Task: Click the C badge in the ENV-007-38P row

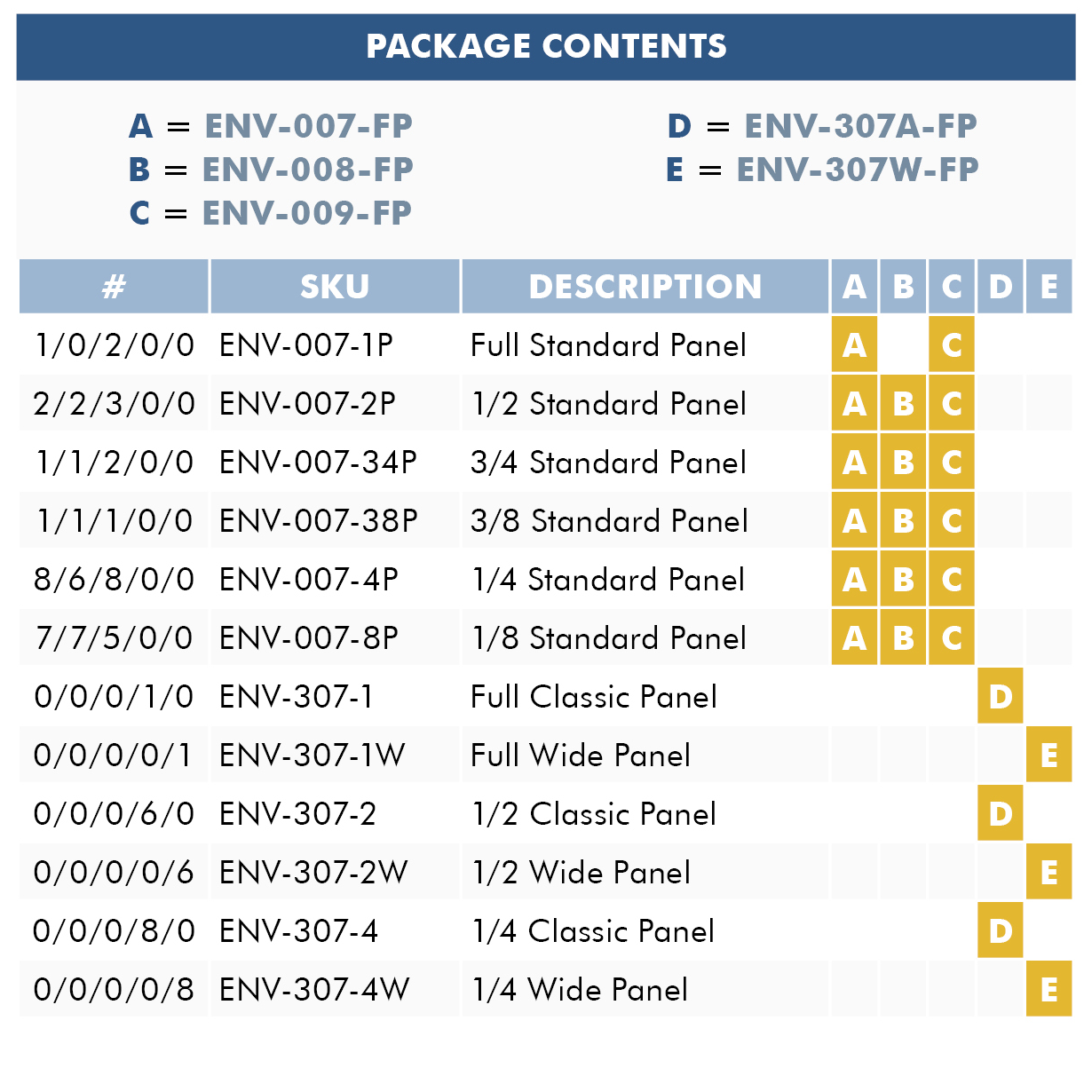Action: 952,520
